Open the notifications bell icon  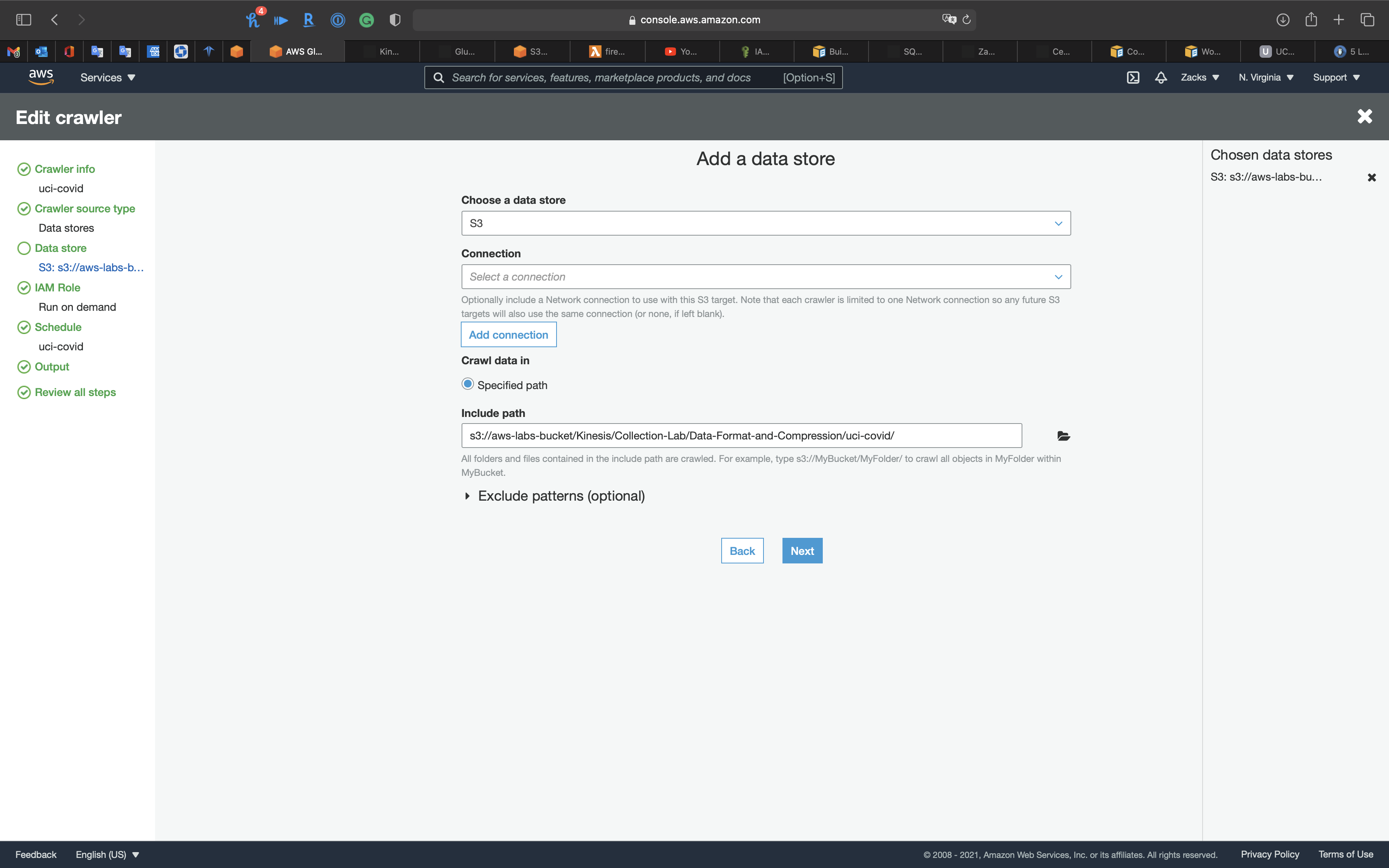[x=1161, y=77]
